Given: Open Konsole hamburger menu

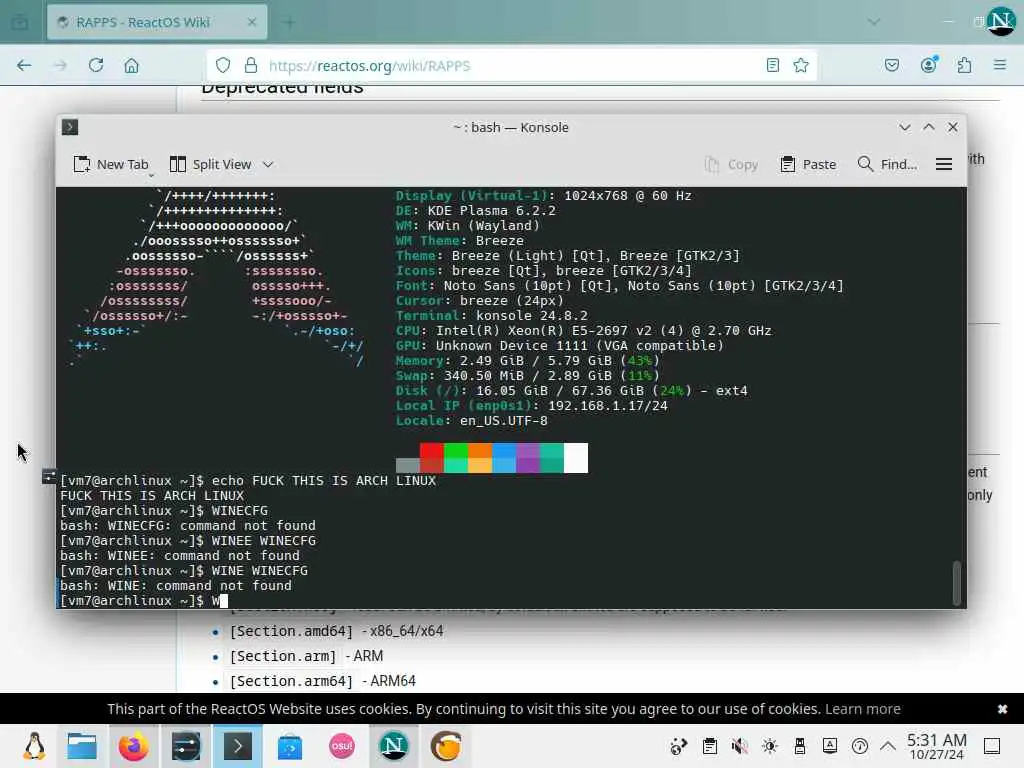Looking at the screenshot, I should point(944,165).
